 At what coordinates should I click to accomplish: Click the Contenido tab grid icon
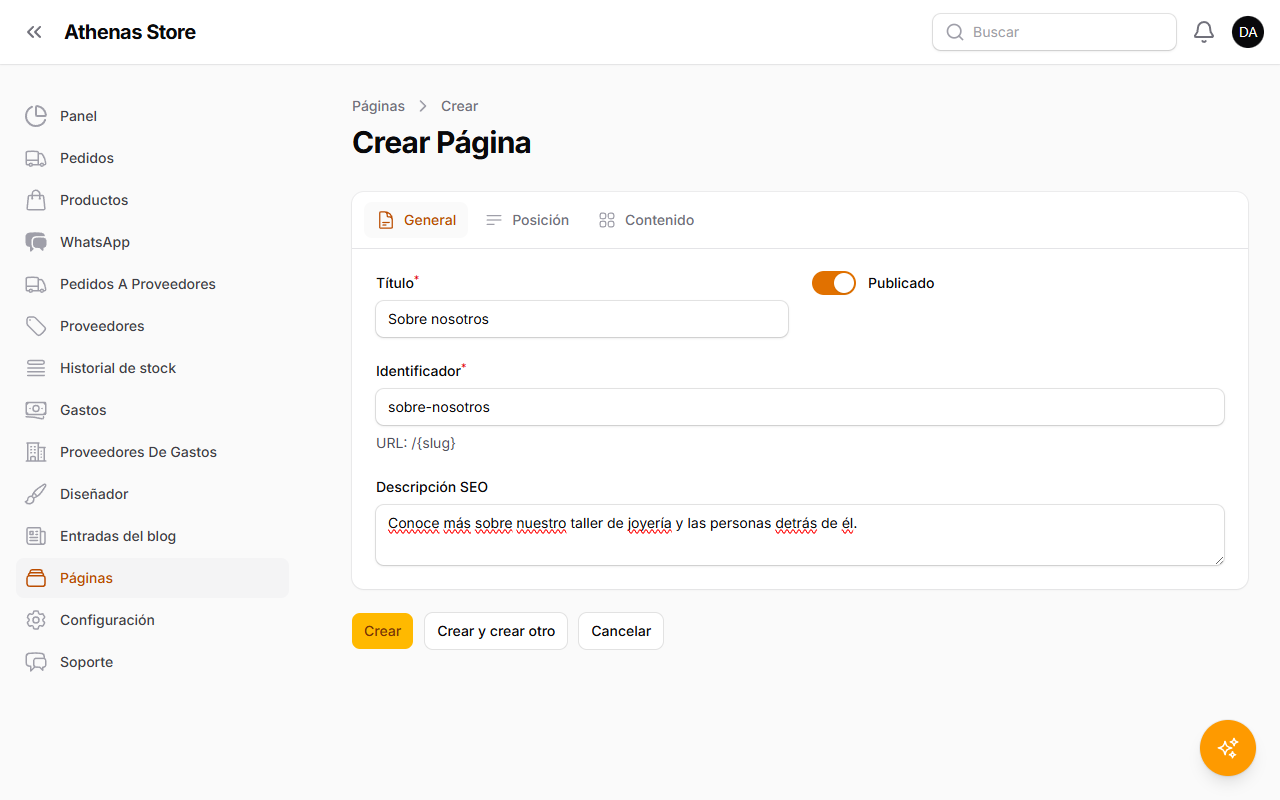click(607, 220)
